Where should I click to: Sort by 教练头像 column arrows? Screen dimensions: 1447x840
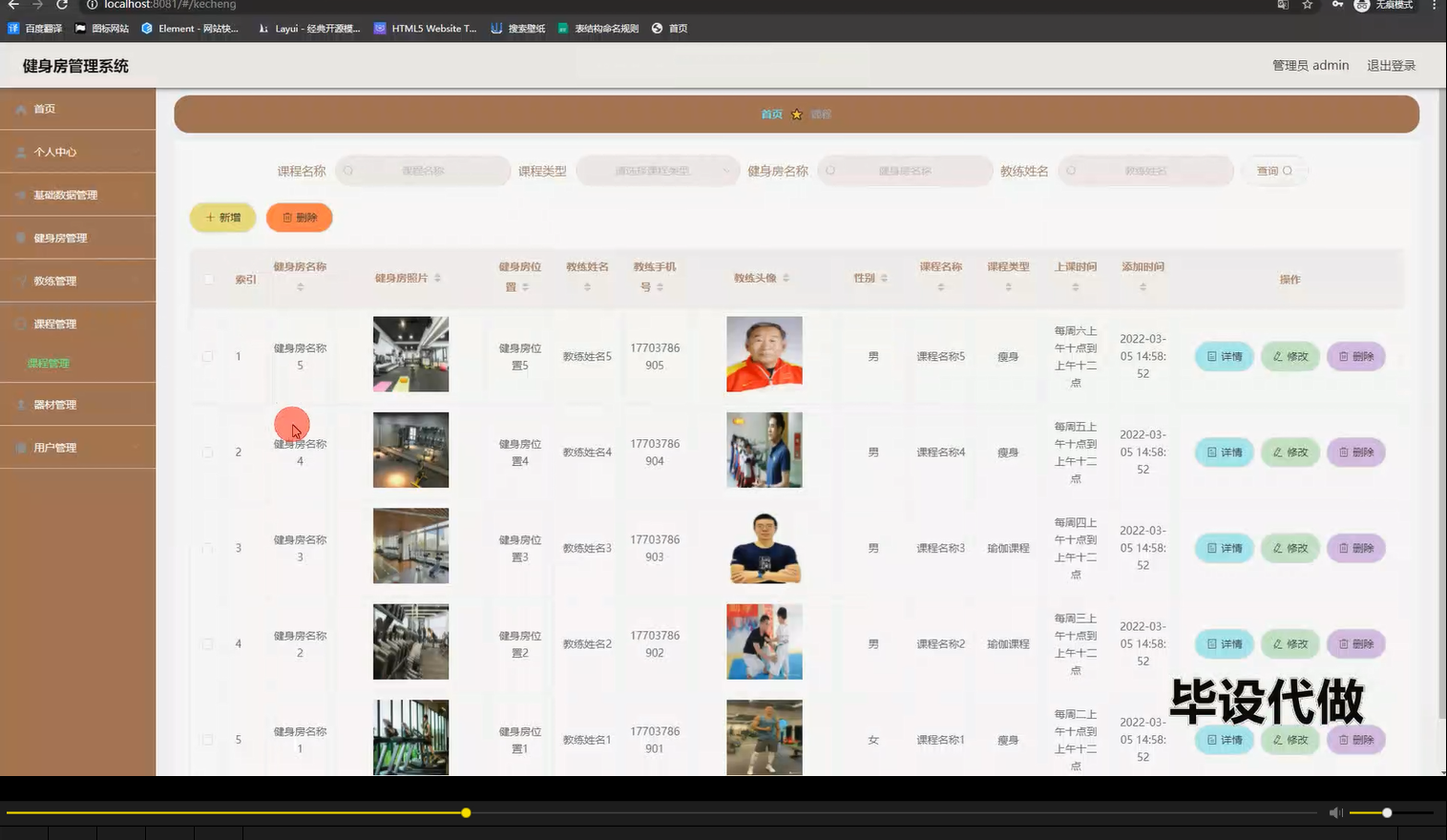pyautogui.click(x=786, y=278)
